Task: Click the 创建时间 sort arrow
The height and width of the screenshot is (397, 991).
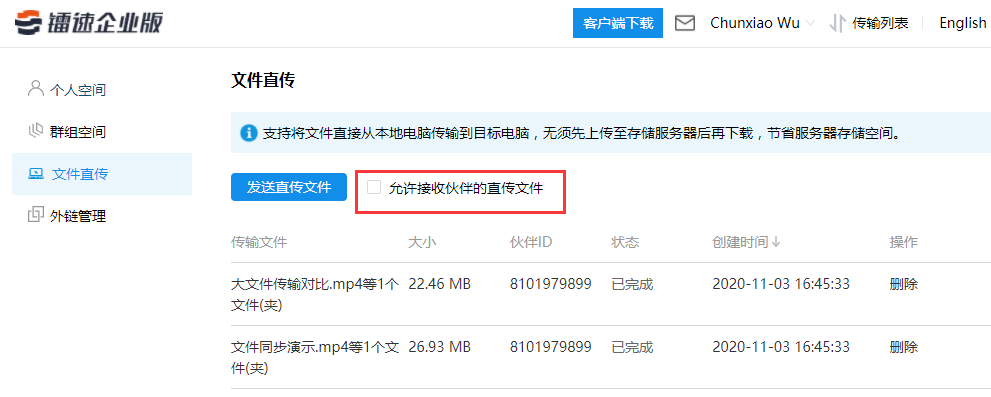Action: tap(775, 242)
